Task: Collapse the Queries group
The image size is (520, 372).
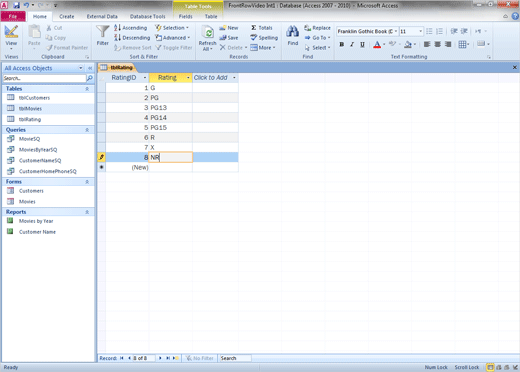Action: click(87, 130)
